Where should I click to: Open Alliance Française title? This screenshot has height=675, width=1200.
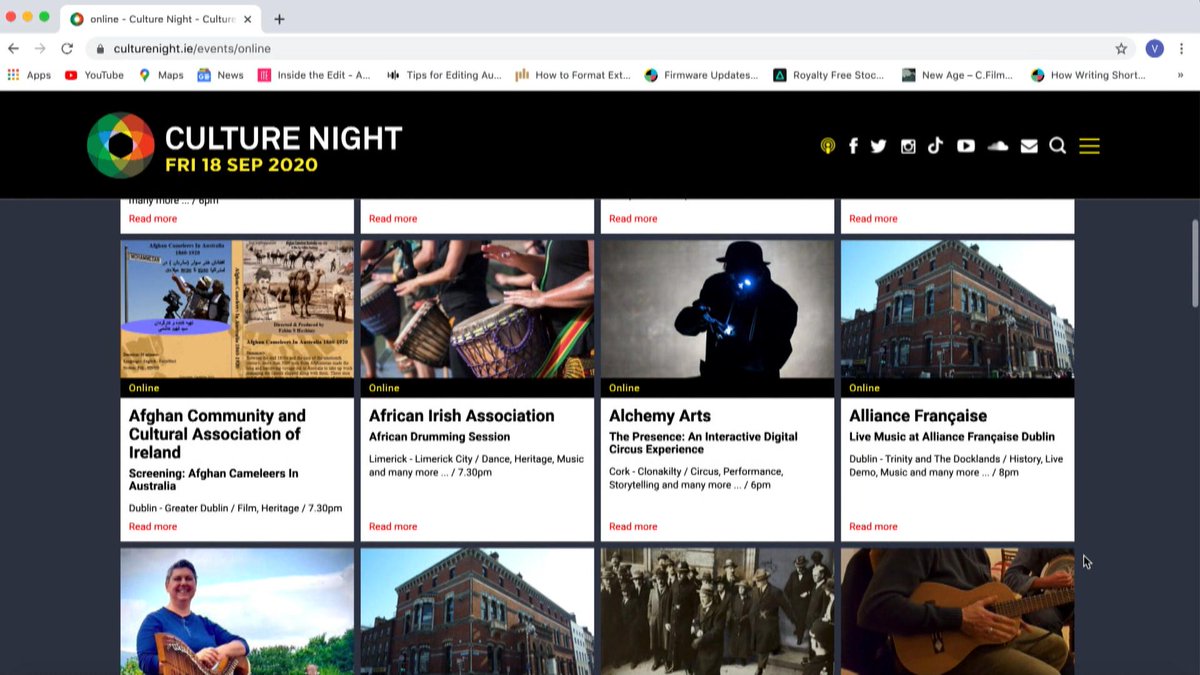pos(917,416)
